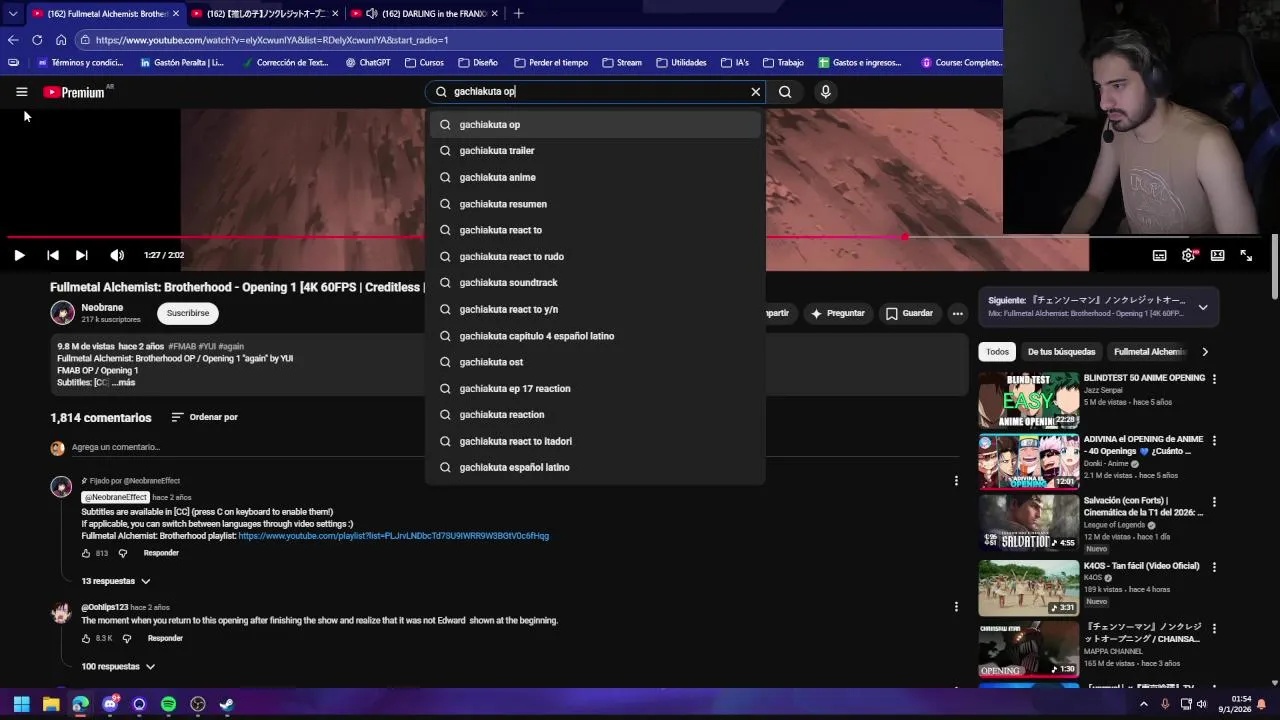Open player settings gear
The height and width of the screenshot is (720, 1280).
(x=1188, y=255)
